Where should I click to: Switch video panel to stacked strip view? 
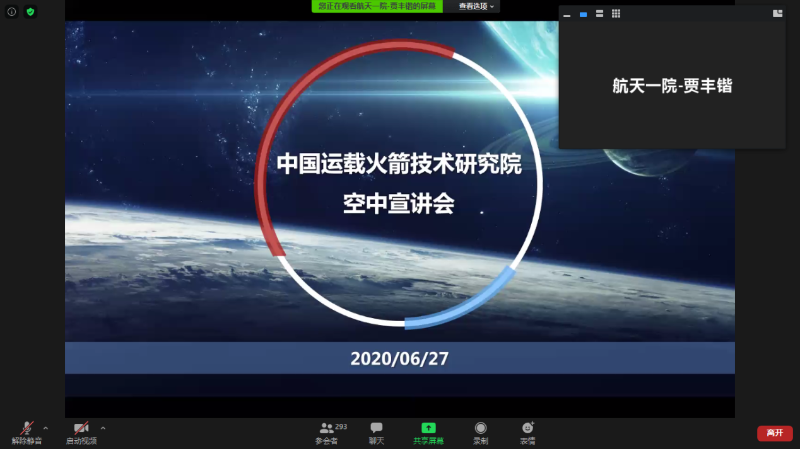pyautogui.click(x=599, y=14)
